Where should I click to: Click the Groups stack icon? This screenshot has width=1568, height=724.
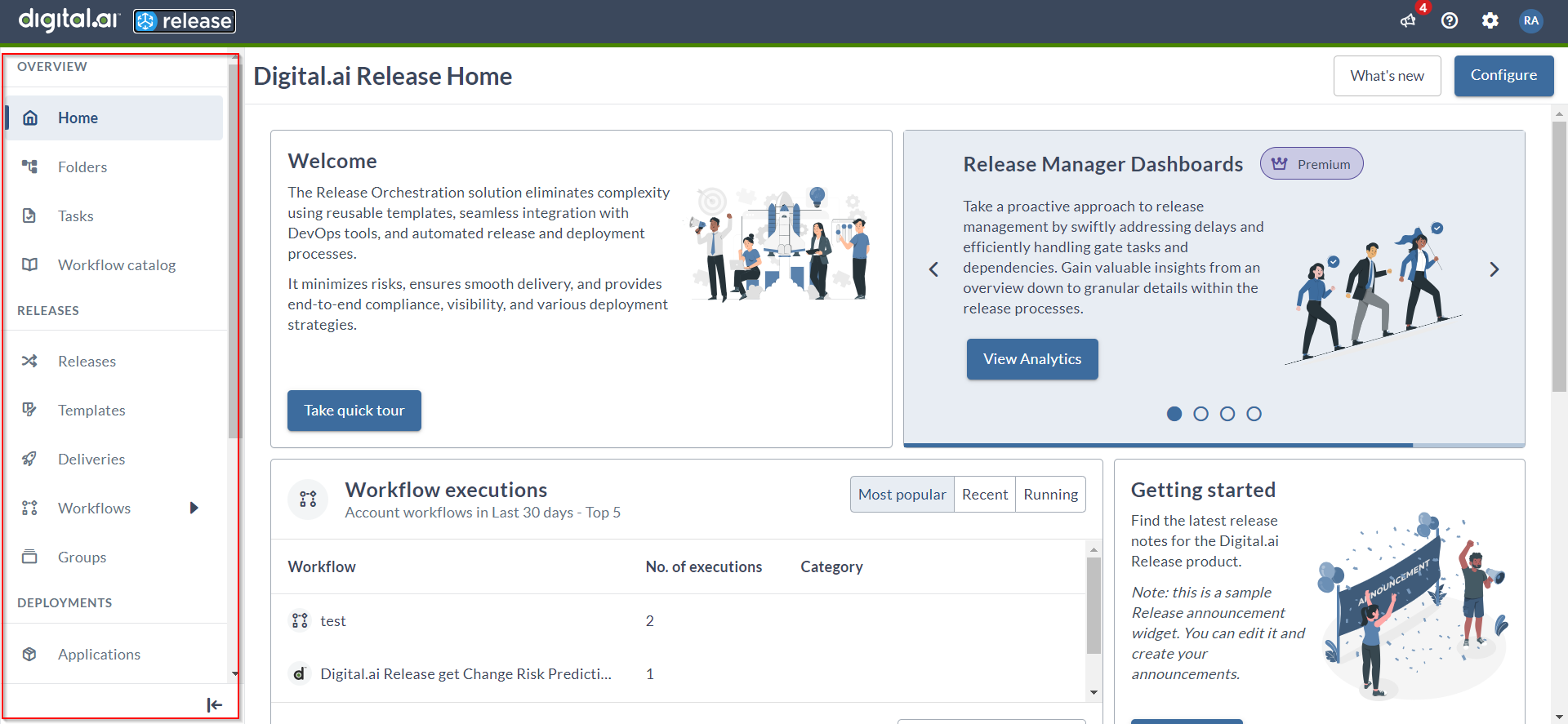click(30, 557)
